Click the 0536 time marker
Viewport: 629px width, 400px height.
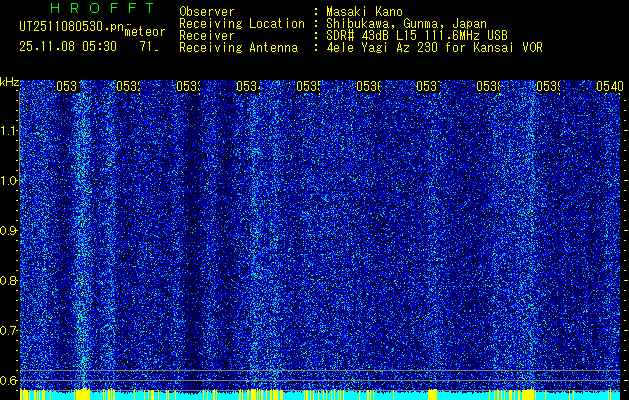coord(368,86)
